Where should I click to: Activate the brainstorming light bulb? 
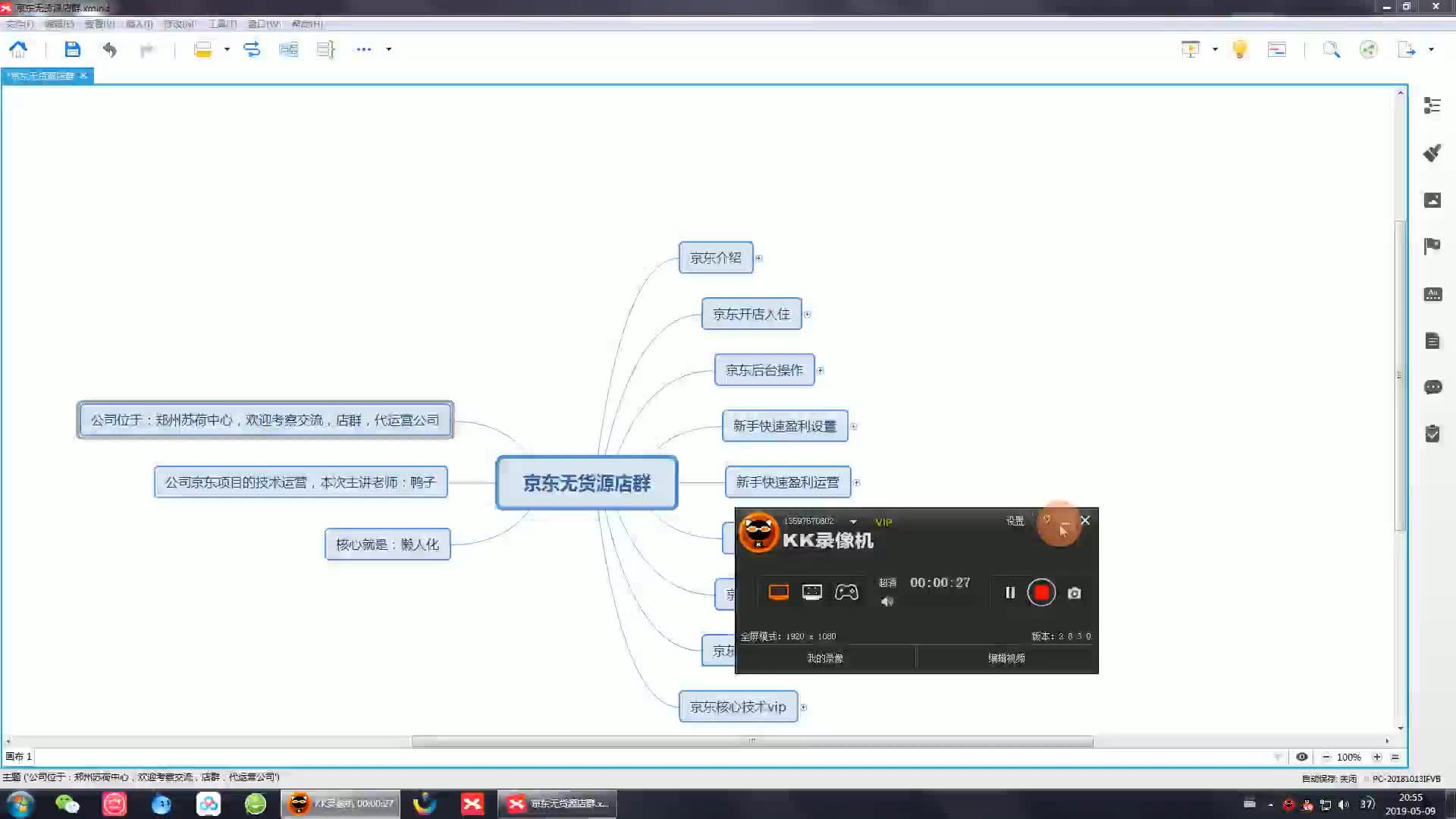tap(1240, 50)
